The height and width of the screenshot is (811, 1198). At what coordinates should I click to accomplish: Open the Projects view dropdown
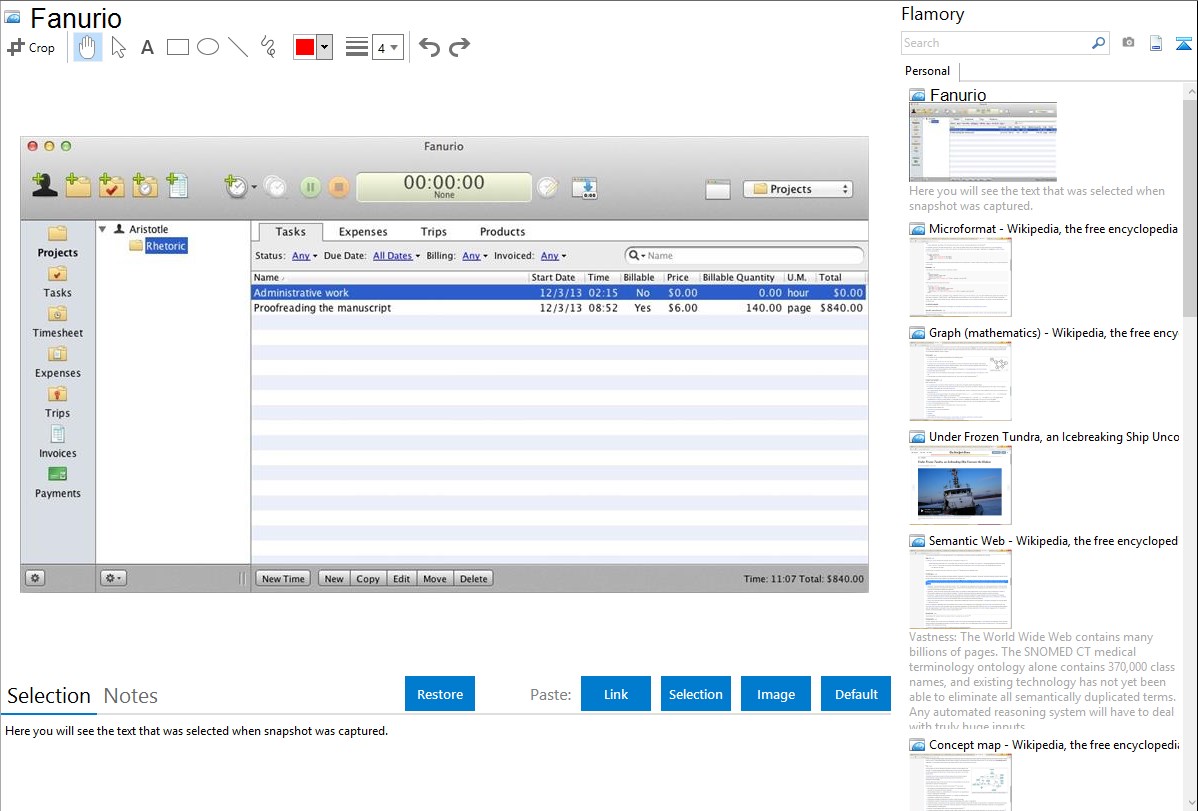coord(798,189)
